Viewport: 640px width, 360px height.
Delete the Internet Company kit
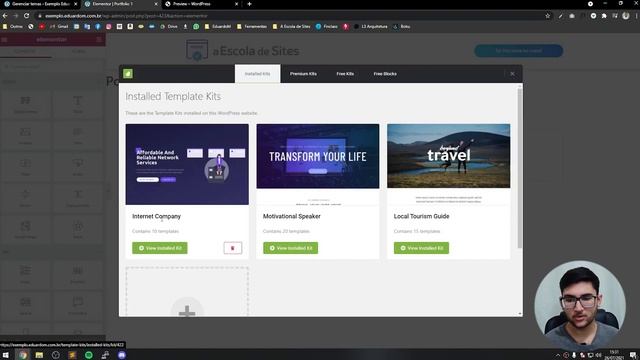pos(233,248)
